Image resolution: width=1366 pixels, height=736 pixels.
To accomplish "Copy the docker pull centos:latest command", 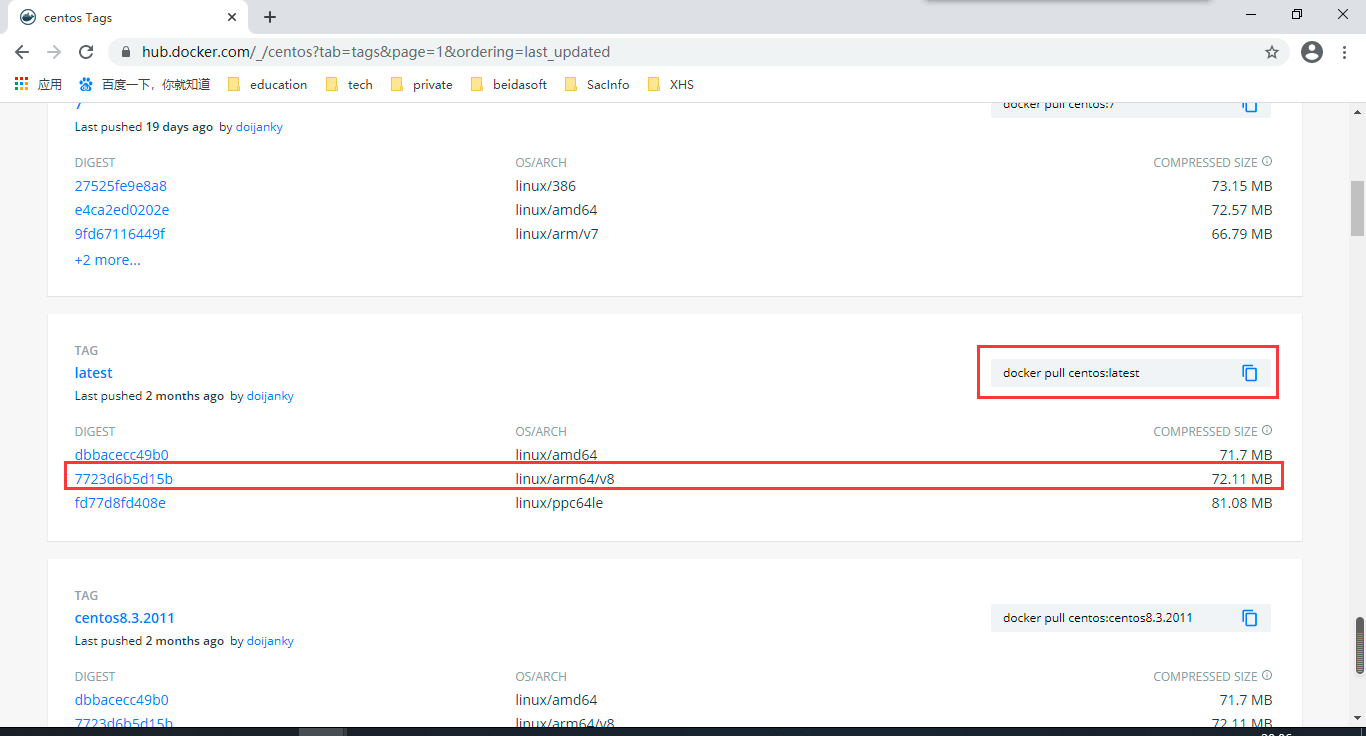I will (1249, 373).
